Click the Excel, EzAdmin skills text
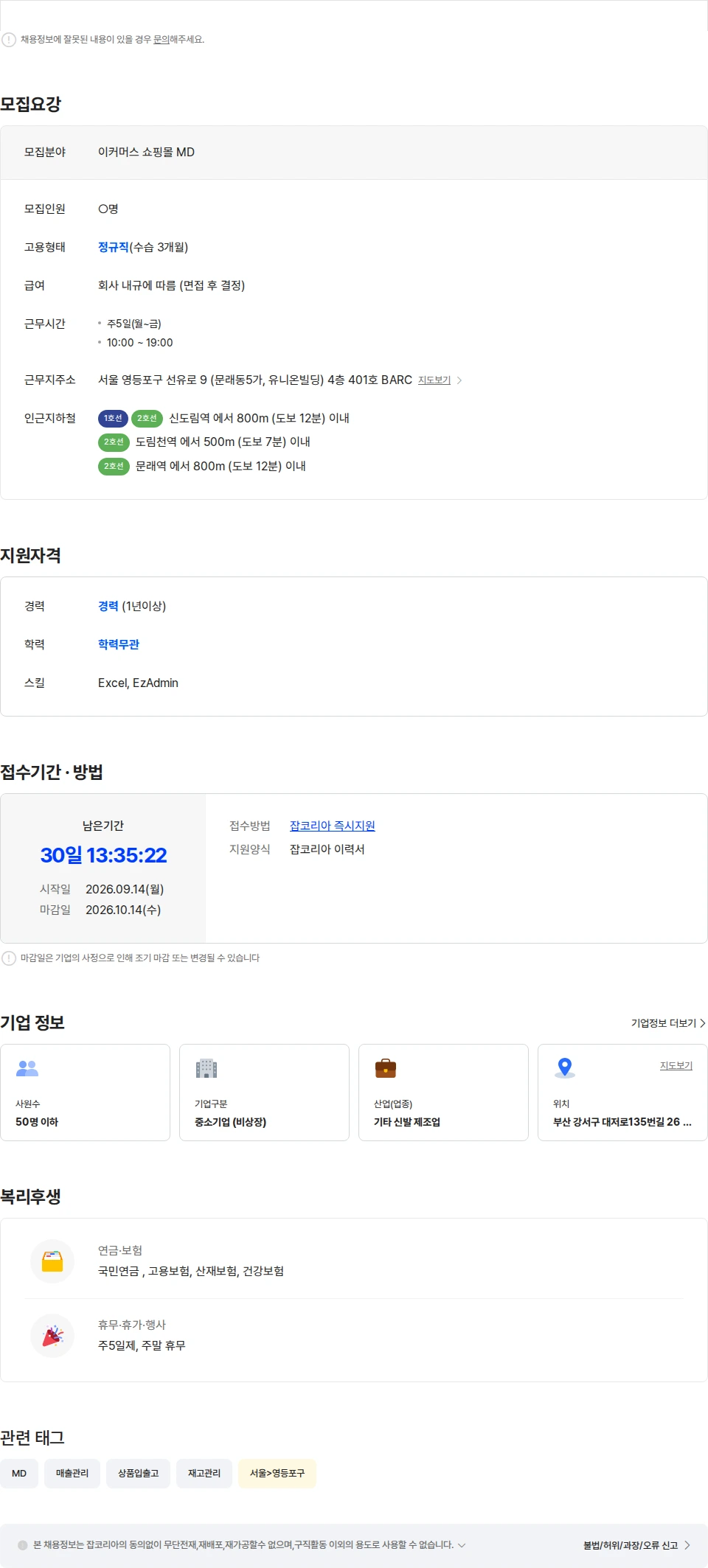Image resolution: width=708 pixels, height=1568 pixels. click(138, 683)
